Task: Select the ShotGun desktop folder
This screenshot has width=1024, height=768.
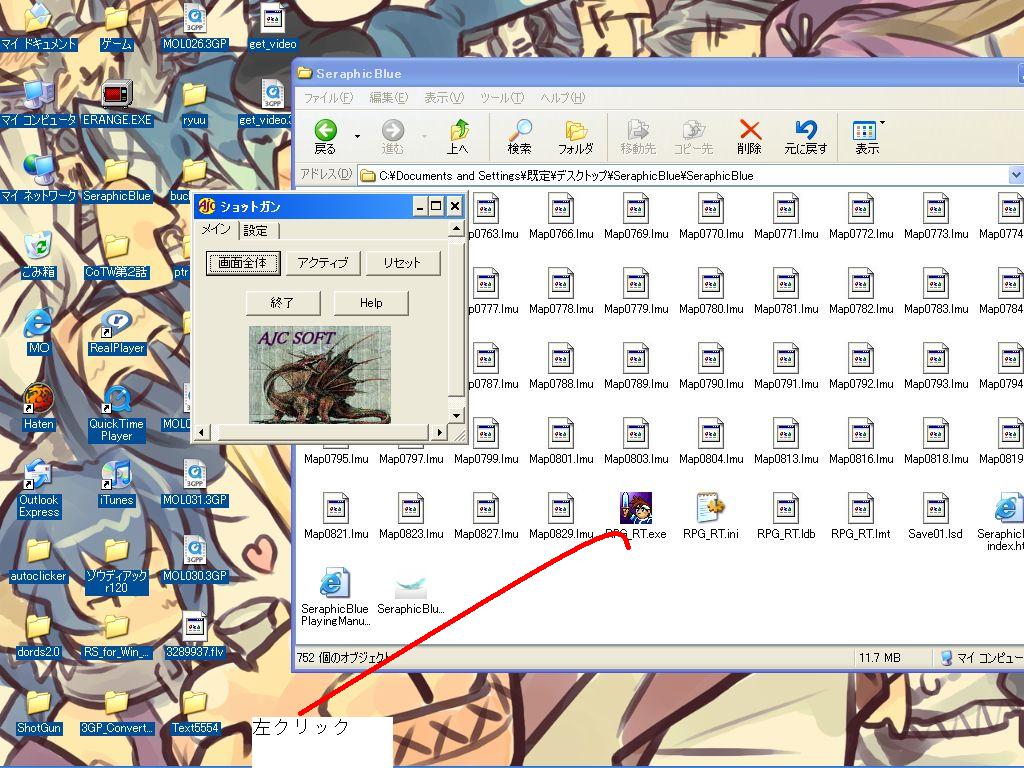Action: 38,704
